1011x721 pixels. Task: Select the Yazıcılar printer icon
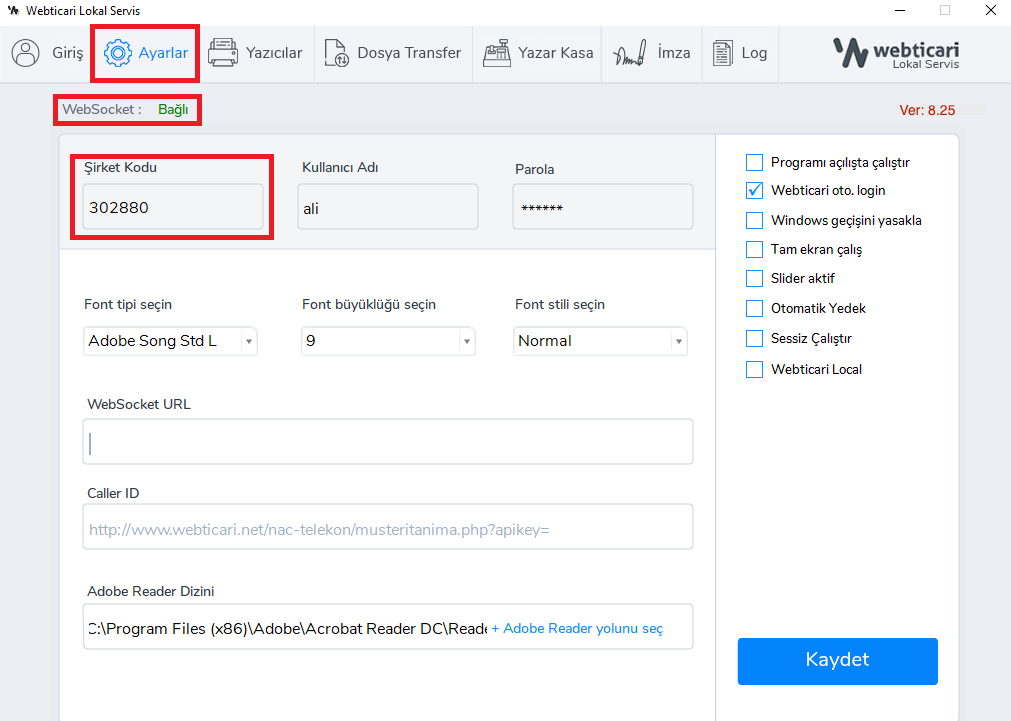[222, 53]
